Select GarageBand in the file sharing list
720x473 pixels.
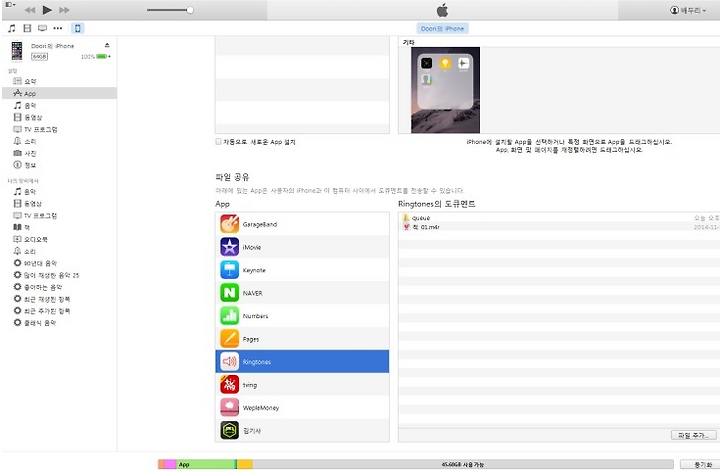302,224
